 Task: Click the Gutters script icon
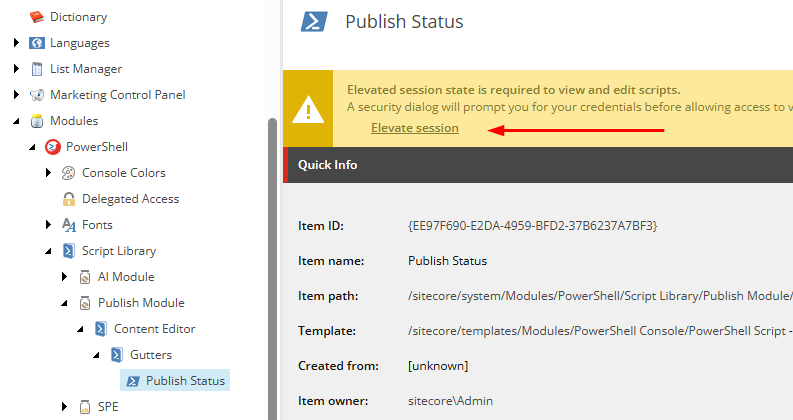(117, 355)
